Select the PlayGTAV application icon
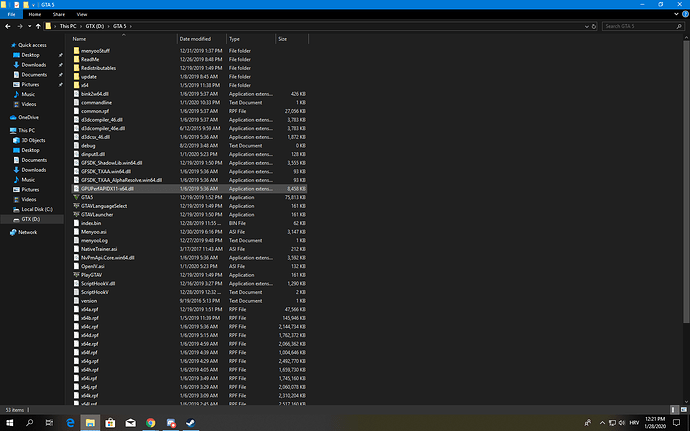This screenshot has width=690, height=431. (77, 275)
